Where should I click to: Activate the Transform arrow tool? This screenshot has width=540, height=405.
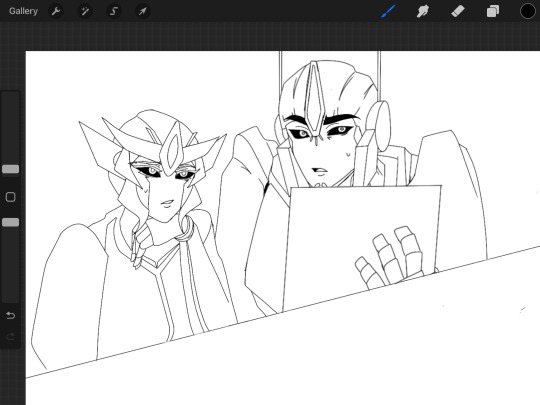[x=142, y=11]
